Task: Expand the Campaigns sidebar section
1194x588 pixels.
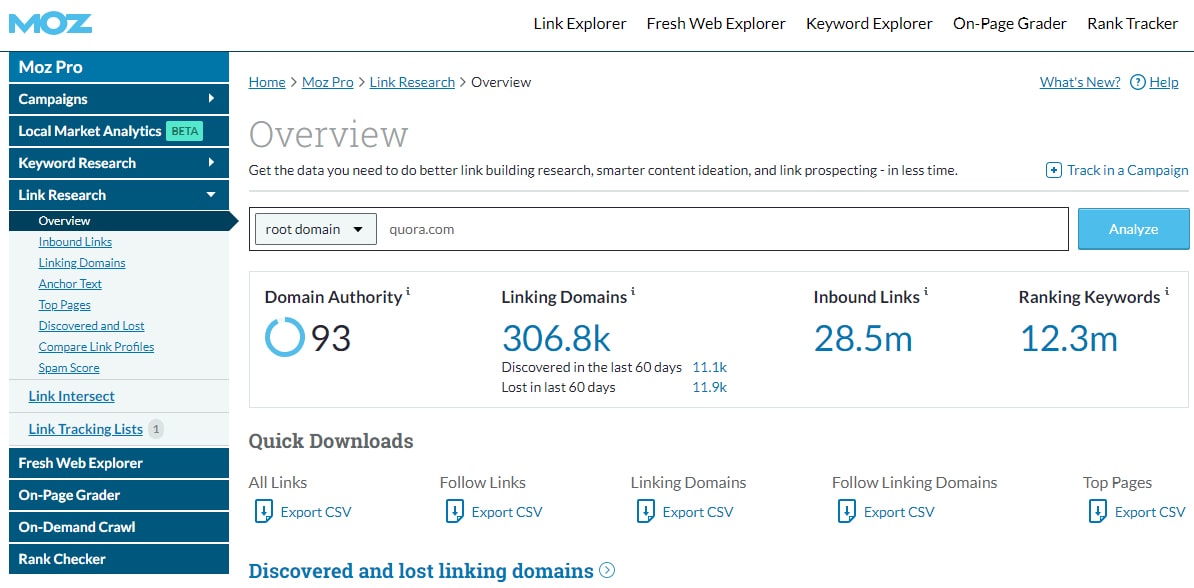Action: 118,98
